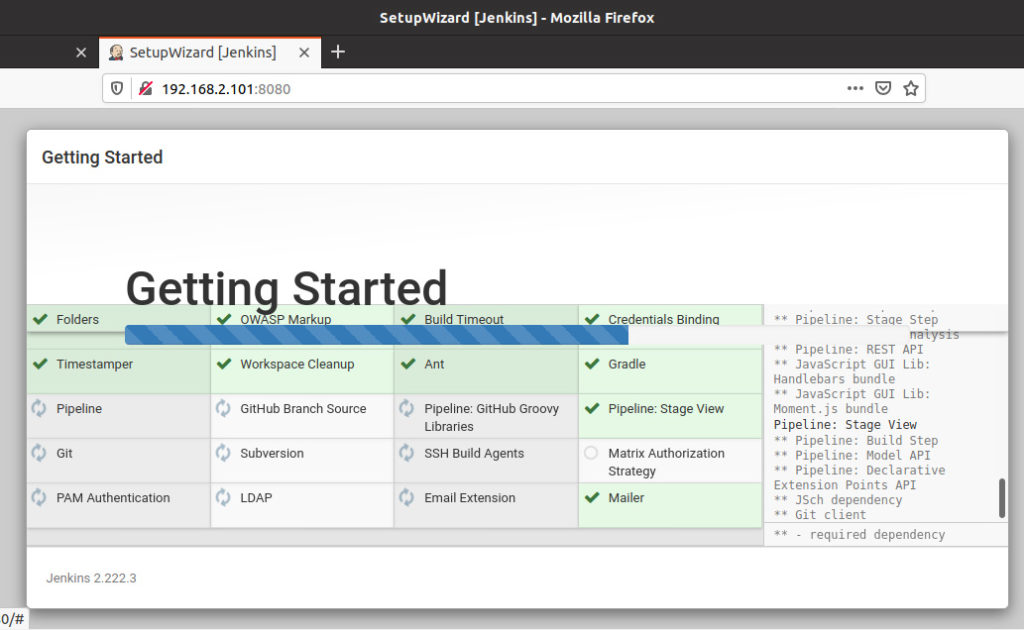The width and height of the screenshot is (1024, 630).
Task: Click the Gradle plugin label
Action: pos(627,364)
